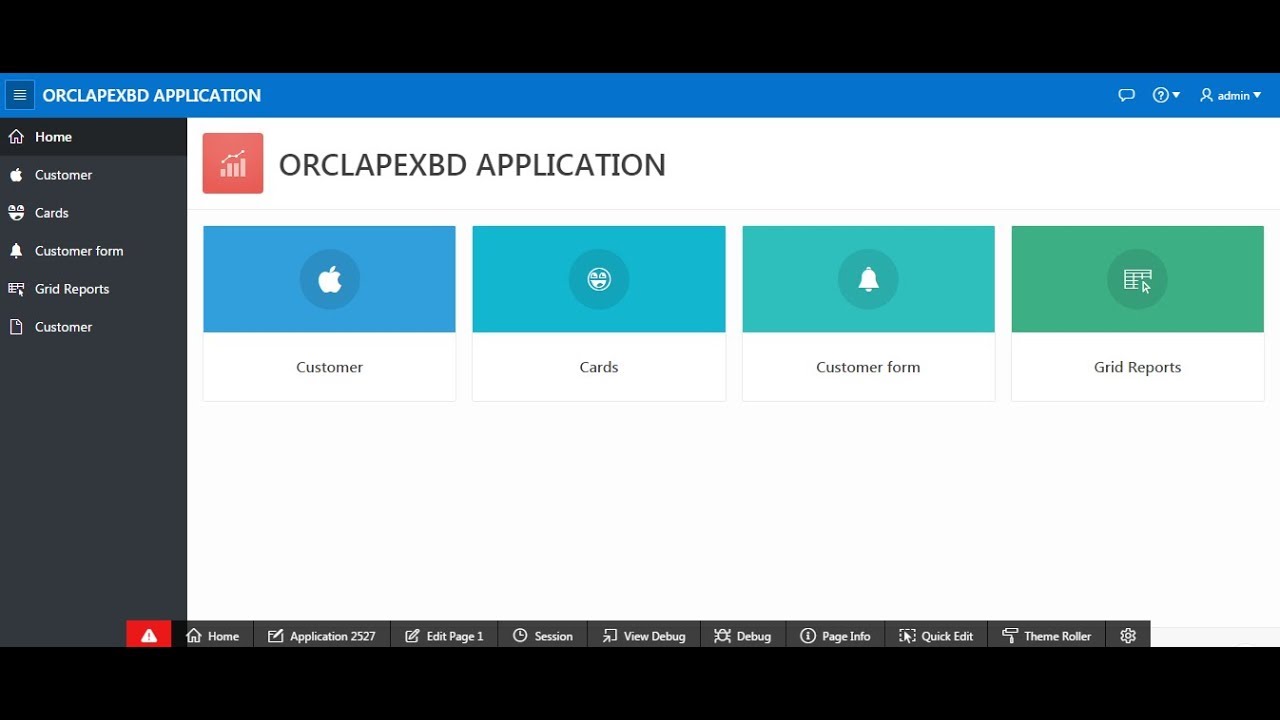This screenshot has width=1280, height=720.
Task: Click the table icon on Grid Reports card
Action: tap(1137, 279)
